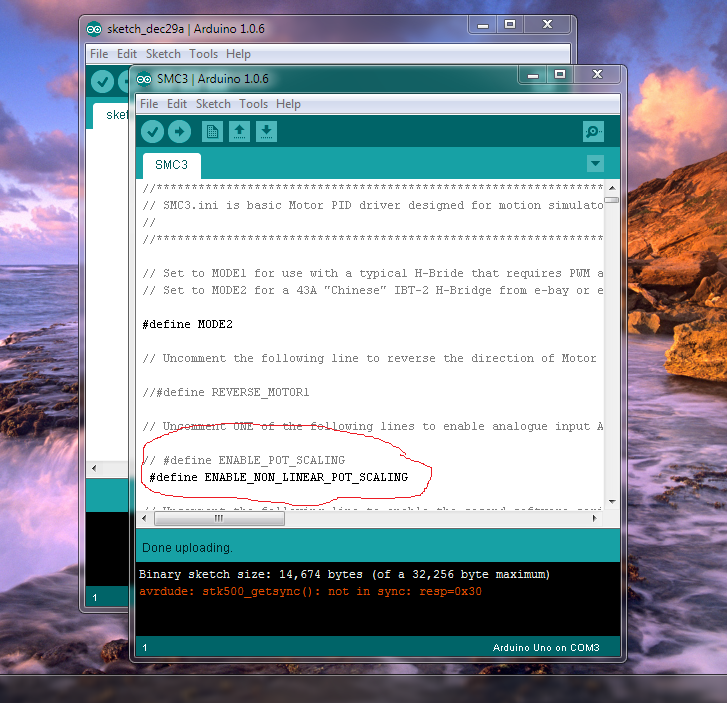
Task: Click the editor's scroll up arrow in SMC3
Action: [612, 188]
